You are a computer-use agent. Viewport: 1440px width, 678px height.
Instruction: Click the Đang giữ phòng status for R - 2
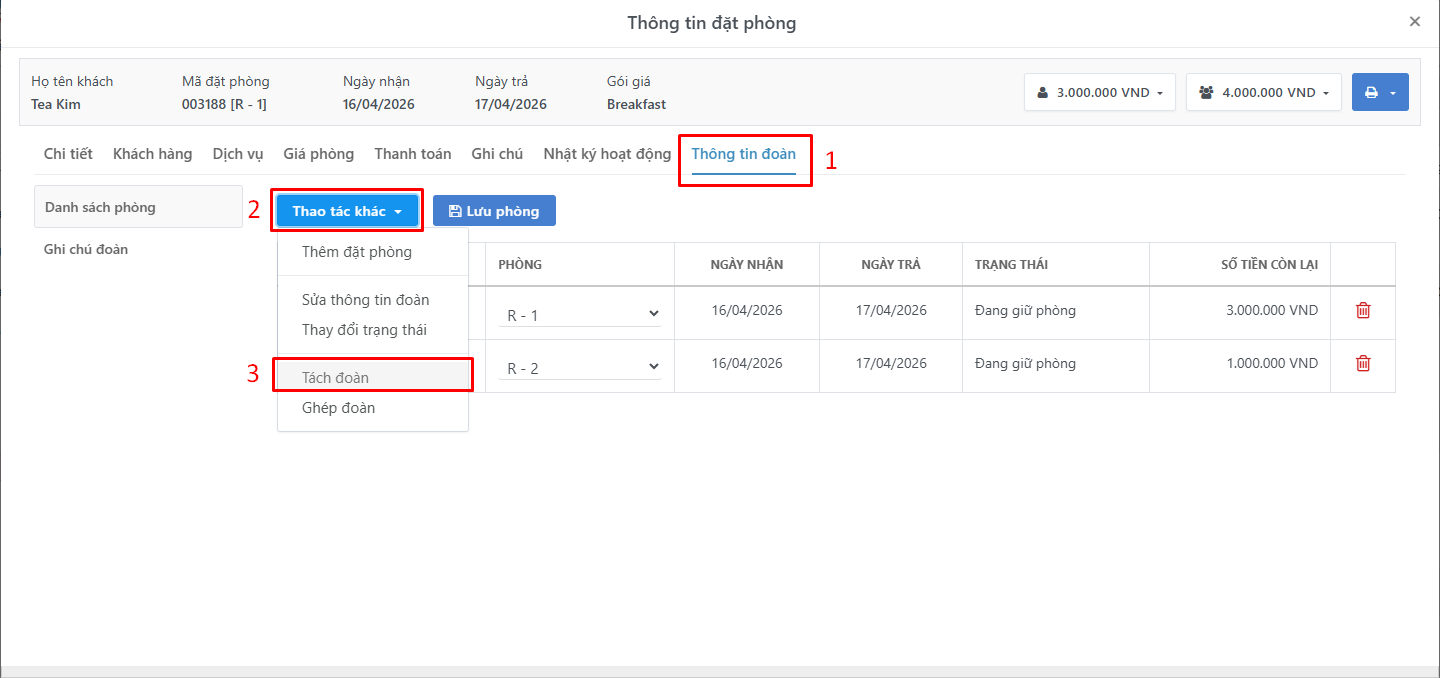pos(1025,363)
